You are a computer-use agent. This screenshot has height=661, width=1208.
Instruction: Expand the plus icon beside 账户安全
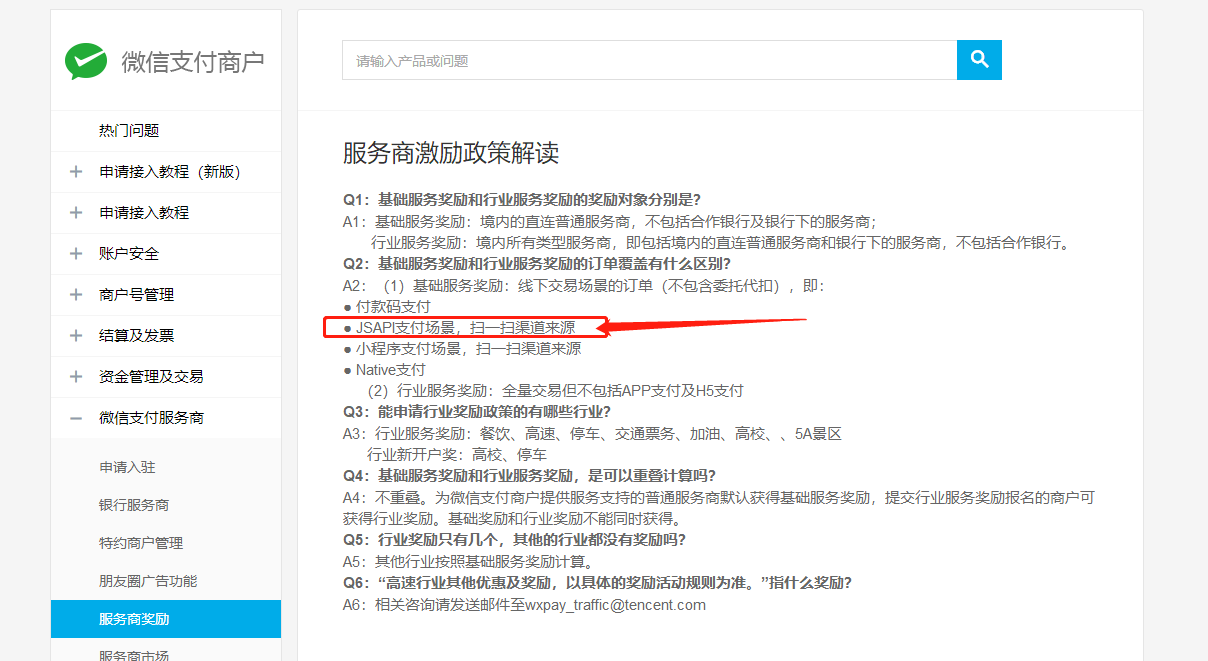[76, 254]
